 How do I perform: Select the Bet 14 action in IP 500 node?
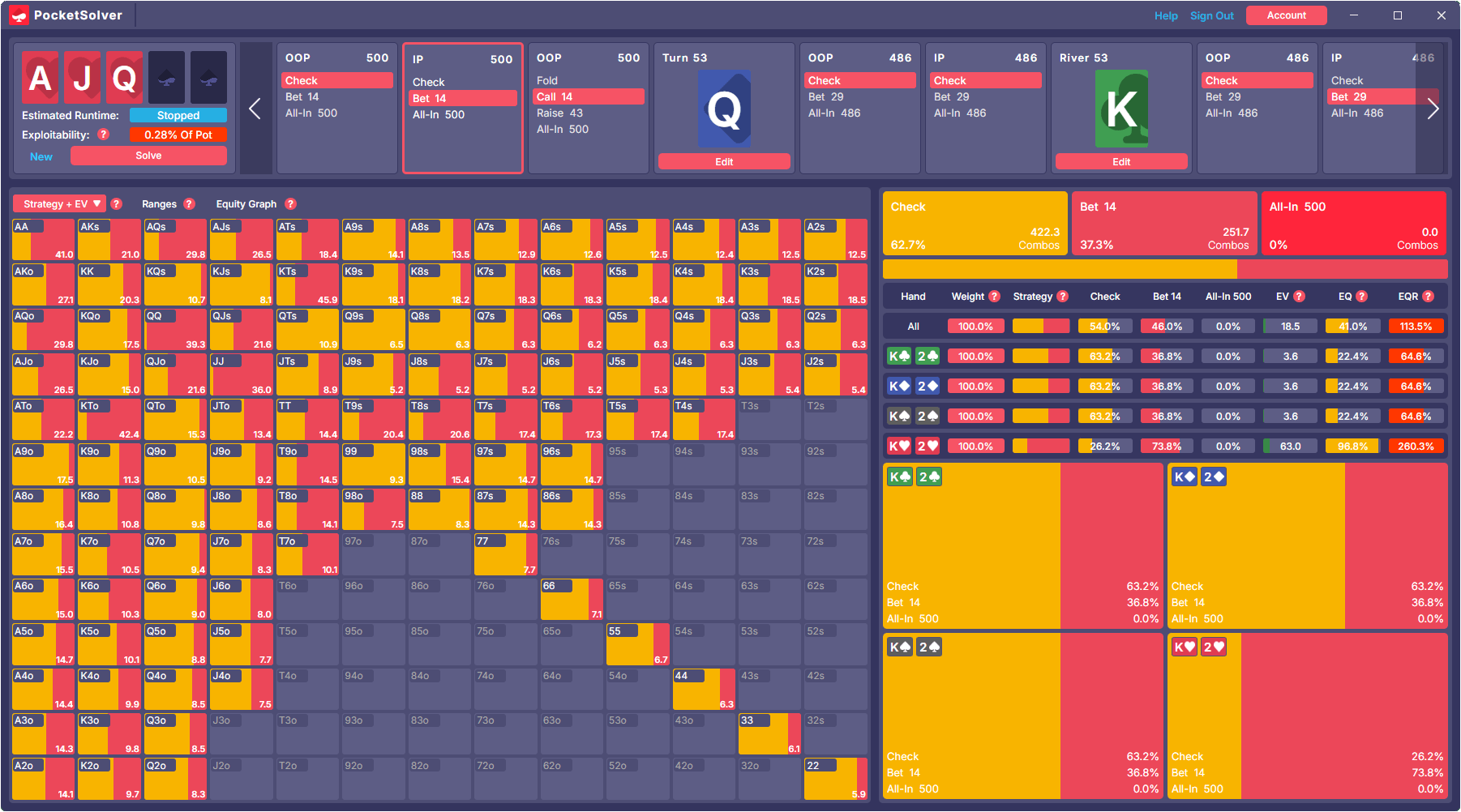462,97
